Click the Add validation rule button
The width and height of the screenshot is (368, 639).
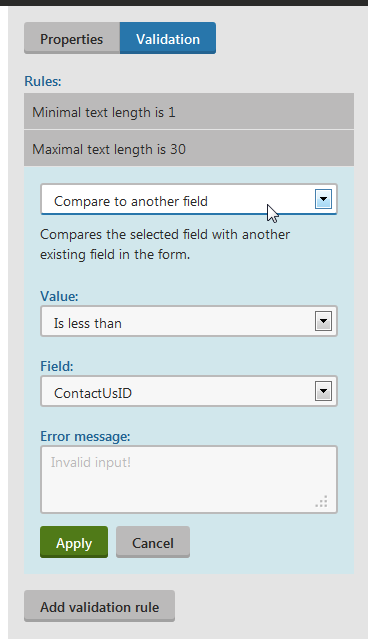99,606
